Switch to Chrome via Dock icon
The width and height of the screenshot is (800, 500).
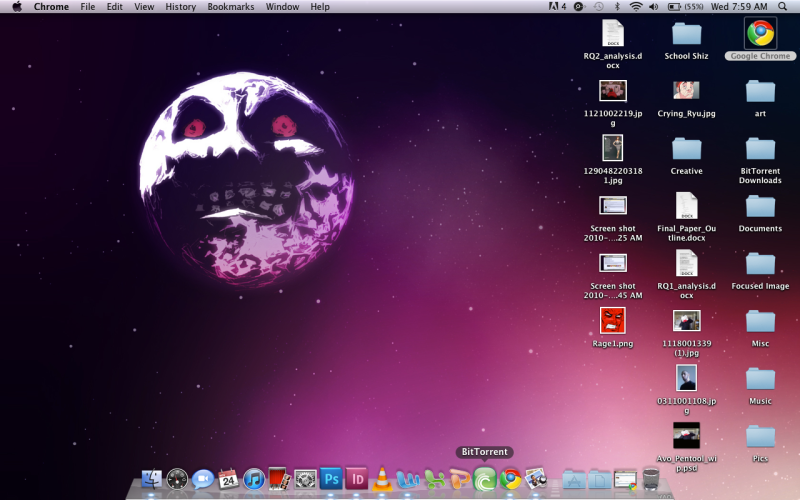click(510, 480)
